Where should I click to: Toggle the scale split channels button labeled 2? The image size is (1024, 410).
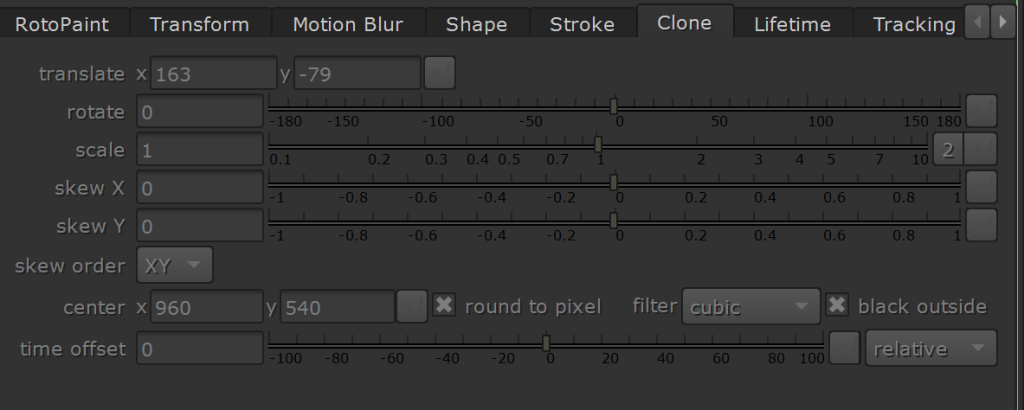pos(948,150)
